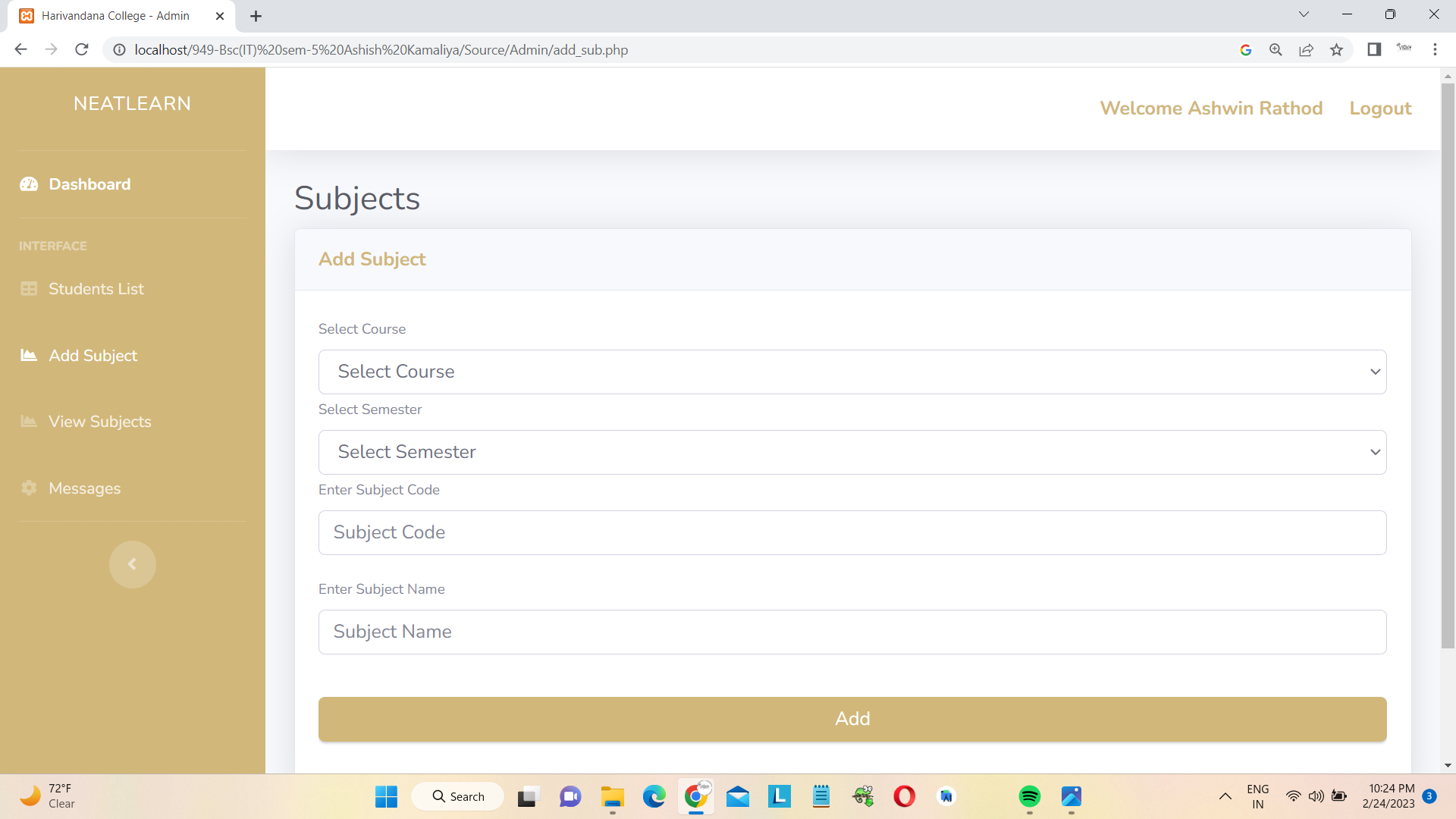Bookmark this page using the star icon
This screenshot has width=1456, height=819.
[1336, 49]
